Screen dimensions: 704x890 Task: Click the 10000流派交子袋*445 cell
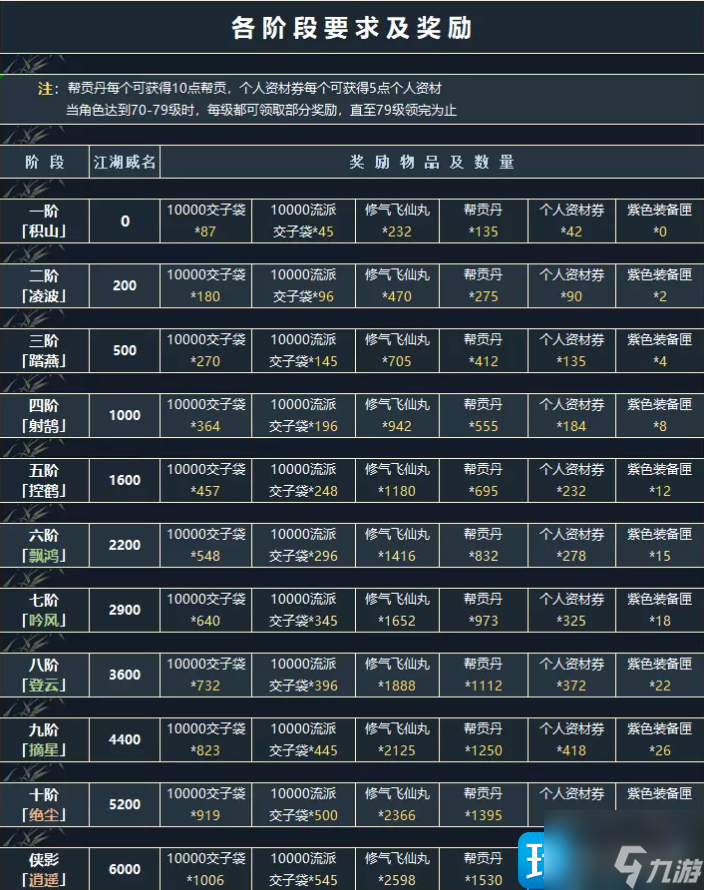coord(303,740)
